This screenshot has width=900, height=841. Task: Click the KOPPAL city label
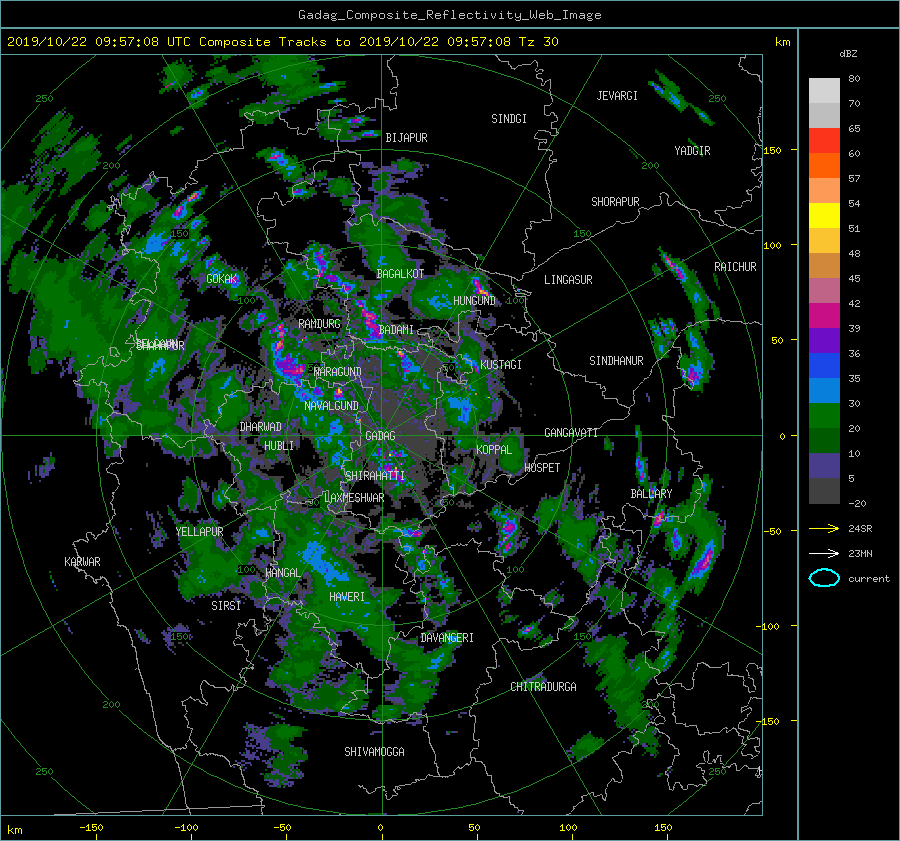tap(494, 450)
